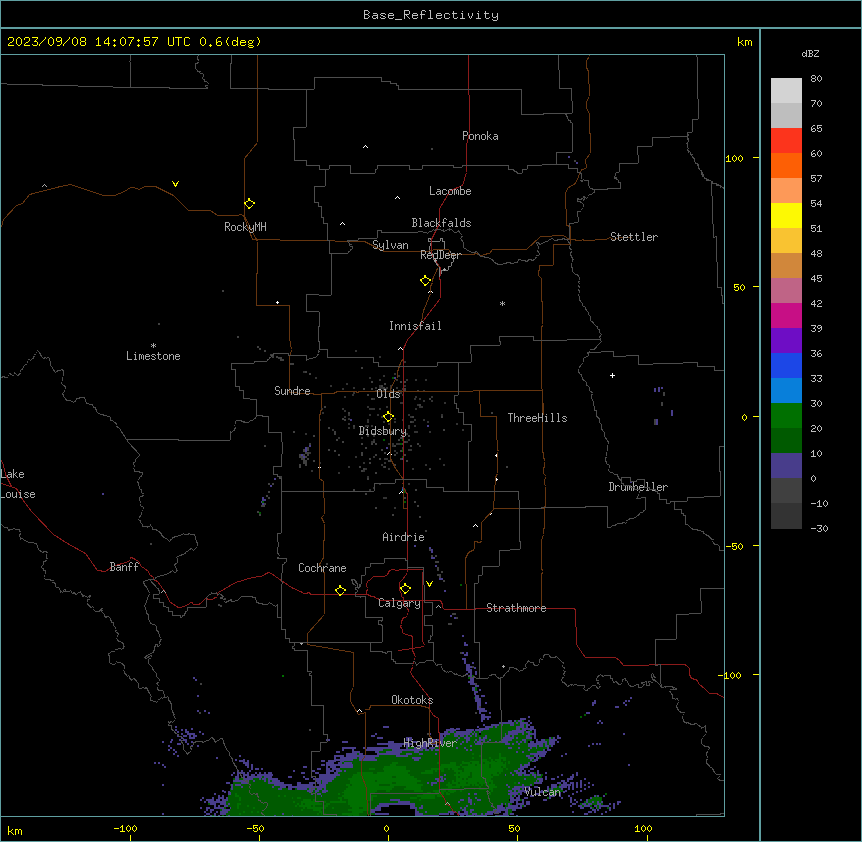Click the km unit label at top right
The image size is (862, 842).
click(x=744, y=42)
